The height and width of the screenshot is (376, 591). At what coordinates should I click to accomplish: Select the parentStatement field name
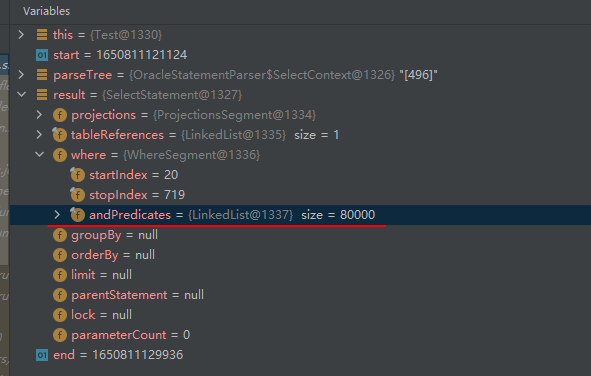tap(119, 295)
